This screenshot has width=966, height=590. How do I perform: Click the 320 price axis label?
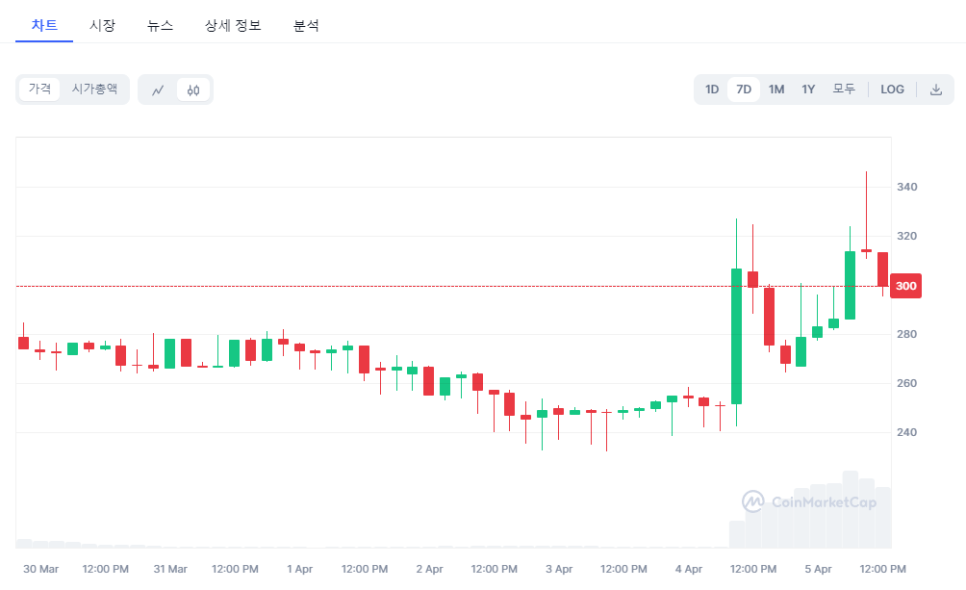pos(907,236)
